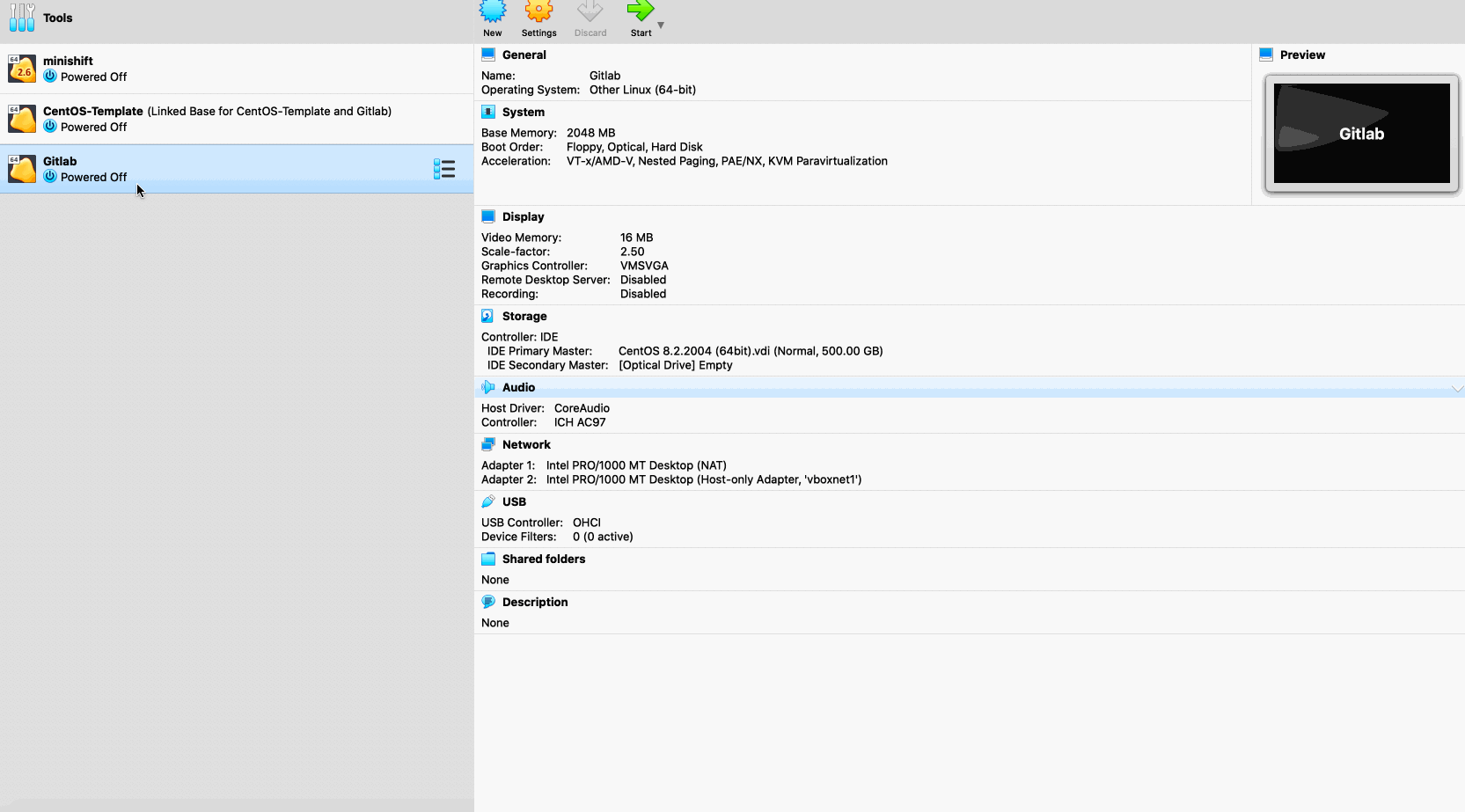This screenshot has height=812, width=1465.
Task: Click the Shared folders section icon
Action: pyautogui.click(x=489, y=559)
